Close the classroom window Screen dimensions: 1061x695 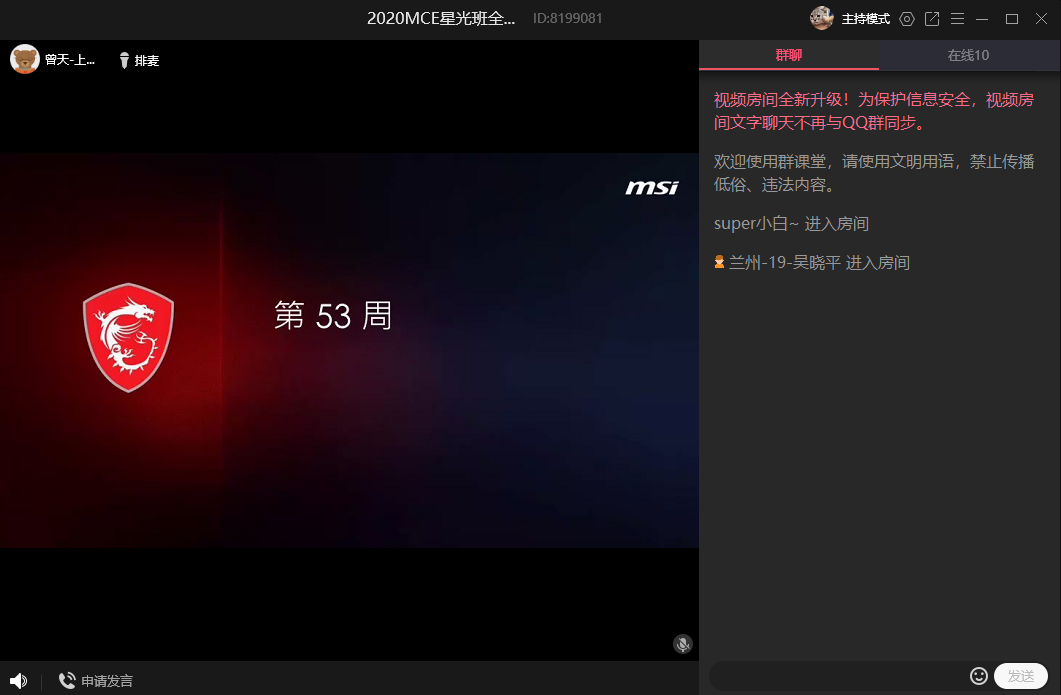1041,19
